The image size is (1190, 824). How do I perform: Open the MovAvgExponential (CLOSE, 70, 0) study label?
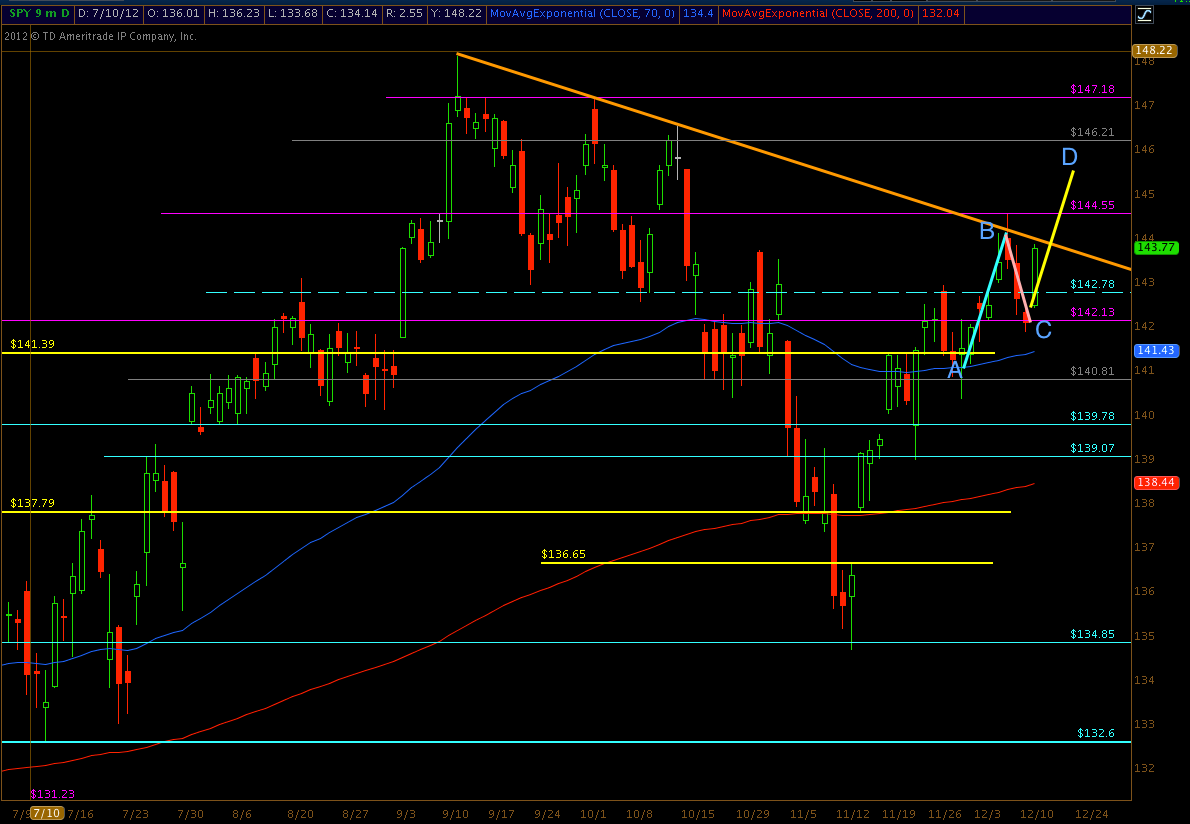[x=597, y=14]
